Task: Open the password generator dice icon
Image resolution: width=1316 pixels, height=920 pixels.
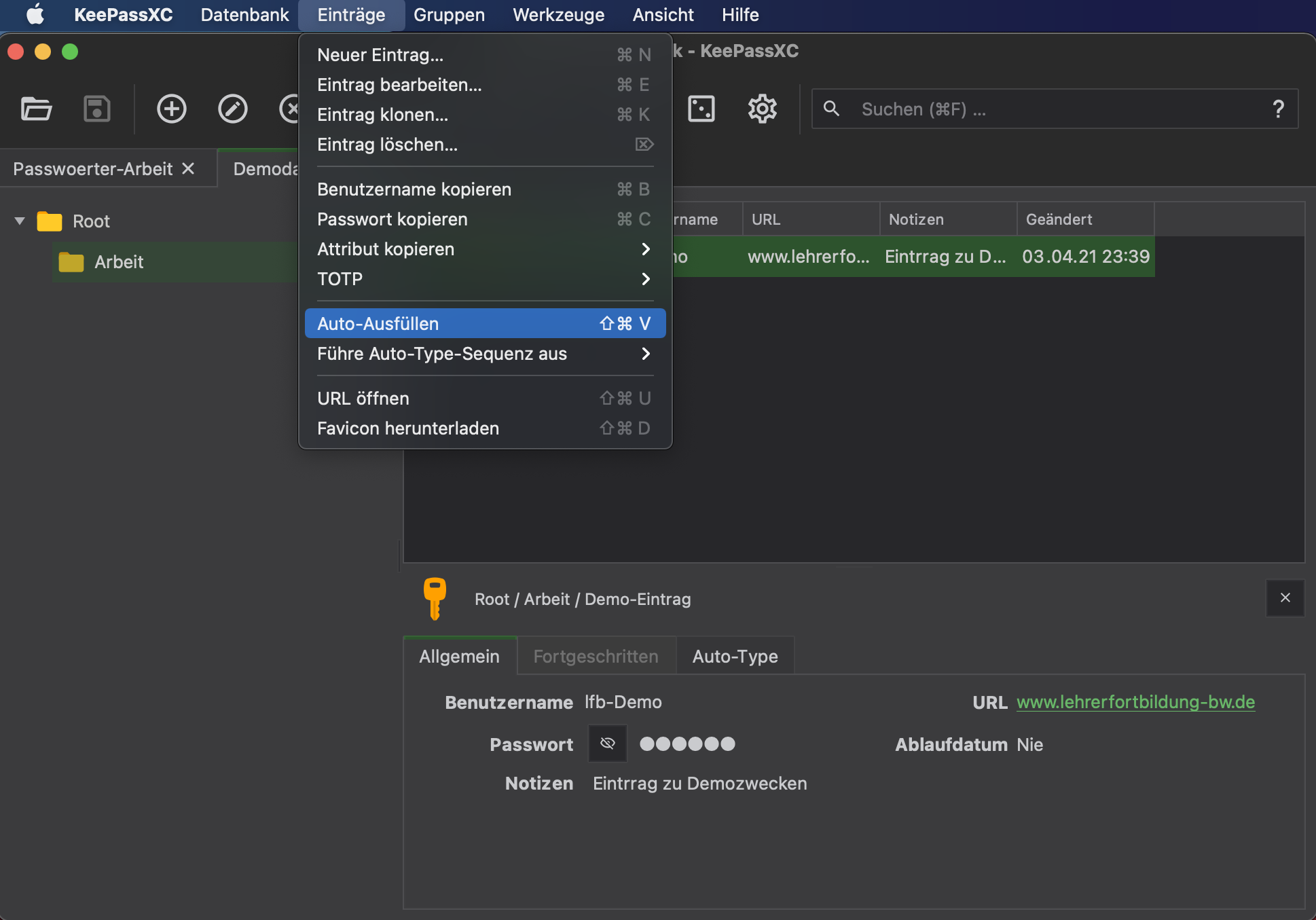Action: point(701,109)
